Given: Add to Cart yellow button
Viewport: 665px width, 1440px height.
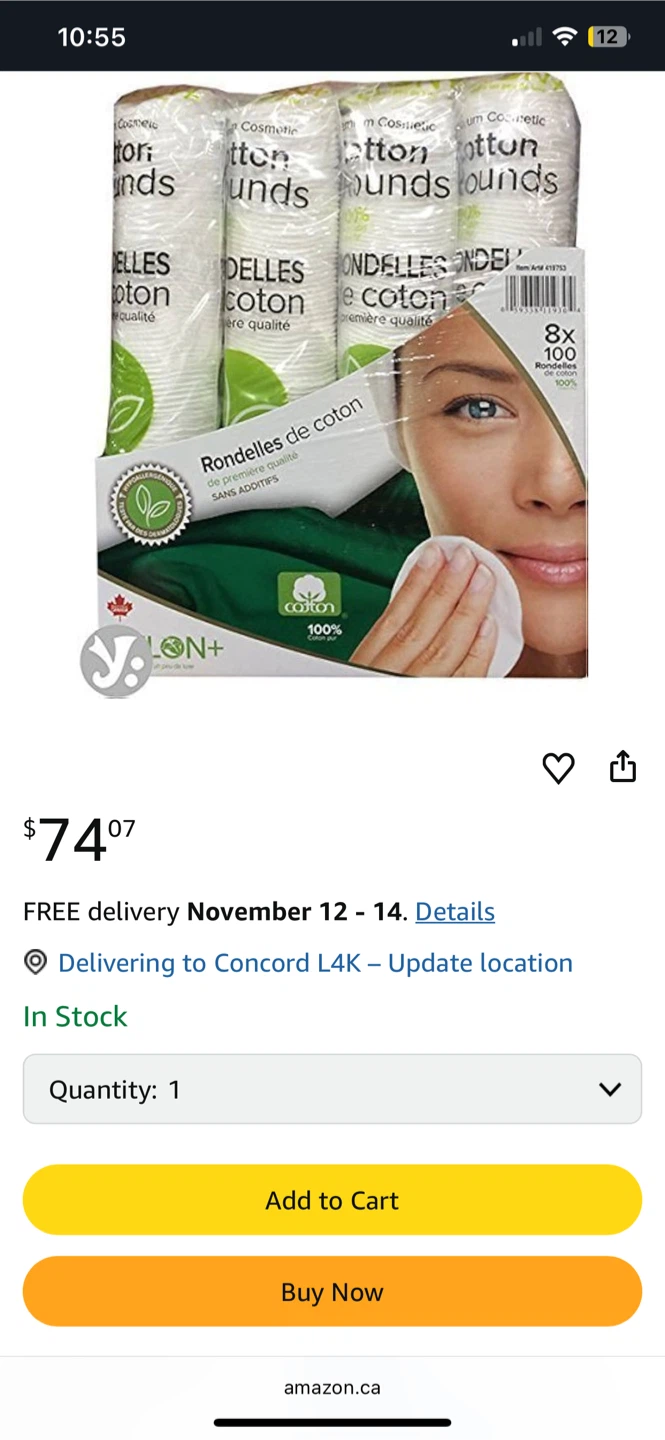Looking at the screenshot, I should (x=332, y=1200).
